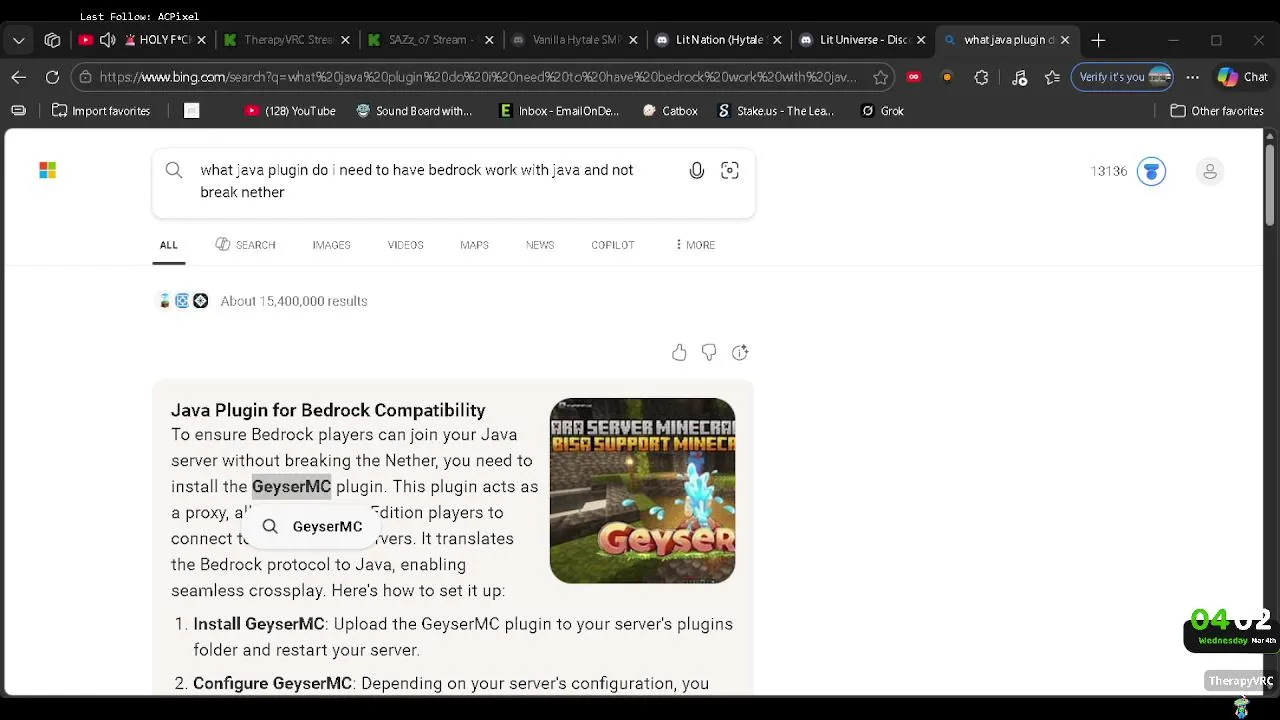Image resolution: width=1280 pixels, height=720 pixels.
Task: Open the tab actions chevron menu
Action: (19, 40)
